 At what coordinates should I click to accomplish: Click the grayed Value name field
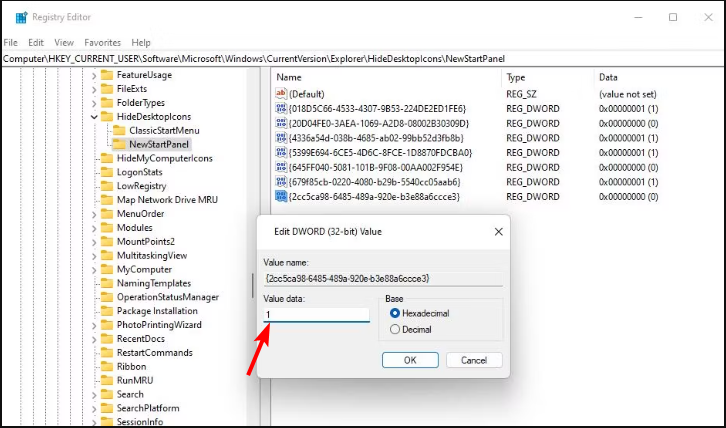click(383, 278)
